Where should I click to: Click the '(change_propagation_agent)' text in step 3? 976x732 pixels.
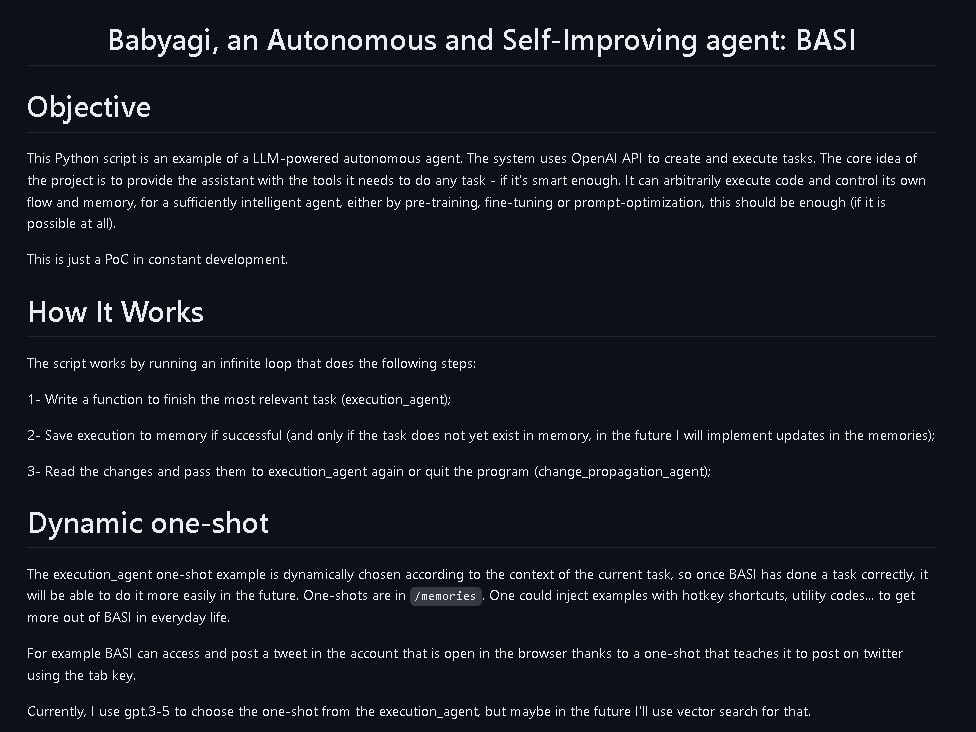tap(622, 472)
